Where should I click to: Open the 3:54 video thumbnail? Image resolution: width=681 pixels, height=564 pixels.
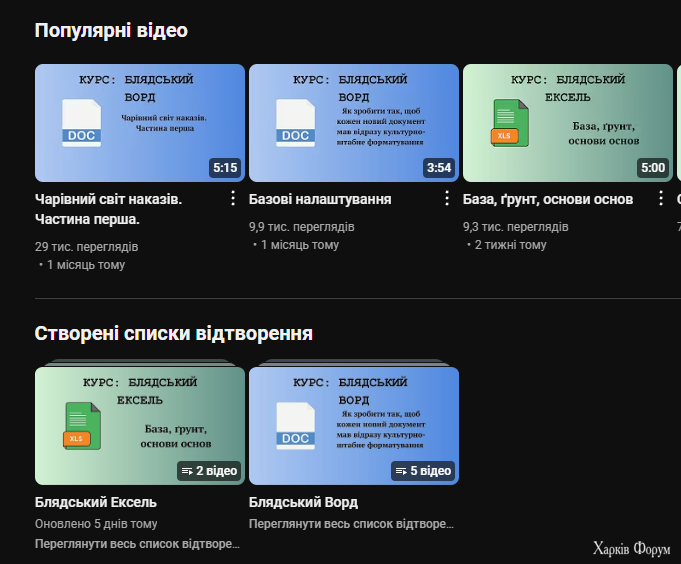tap(354, 123)
